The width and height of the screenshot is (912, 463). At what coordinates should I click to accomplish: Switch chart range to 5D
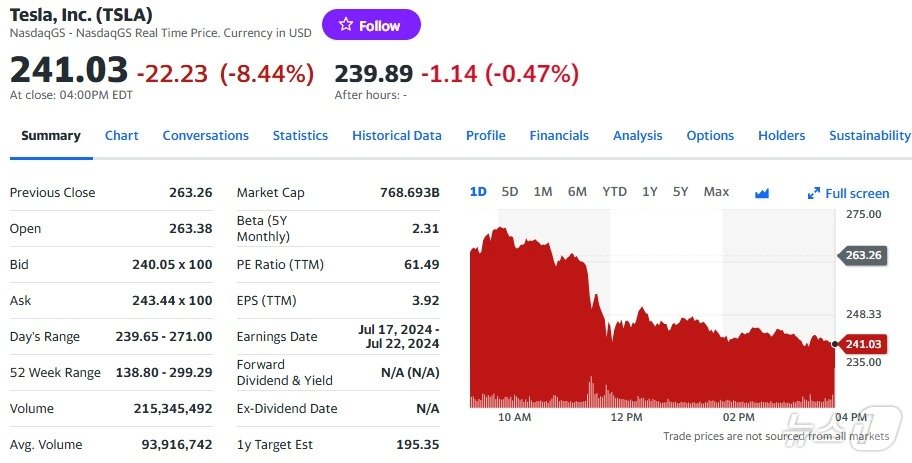pyautogui.click(x=510, y=192)
